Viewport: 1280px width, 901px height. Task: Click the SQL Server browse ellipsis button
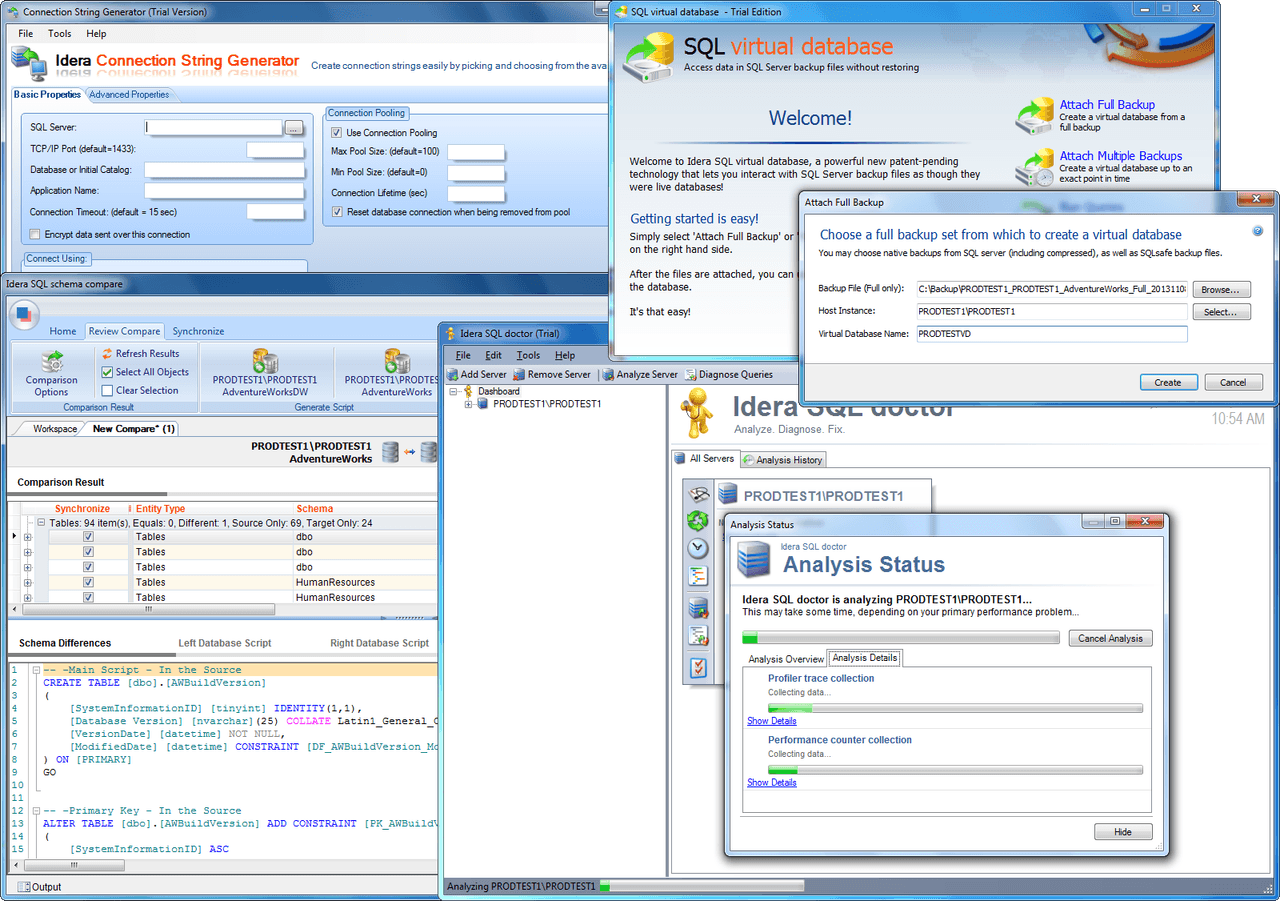(x=293, y=128)
